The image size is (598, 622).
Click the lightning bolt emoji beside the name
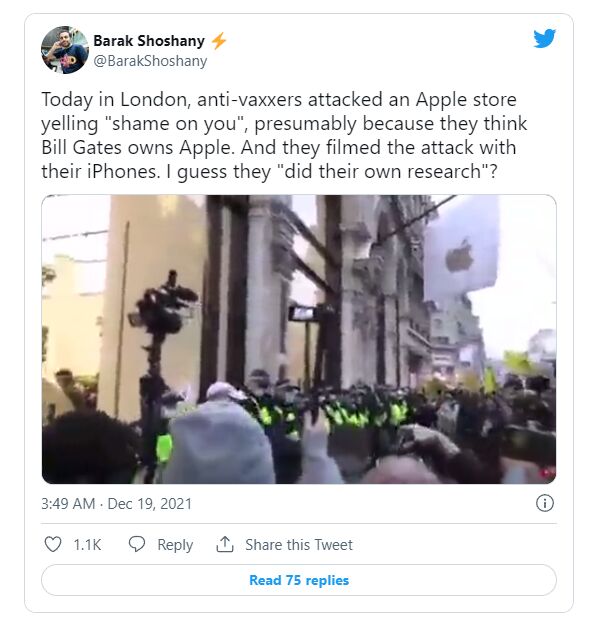219,40
